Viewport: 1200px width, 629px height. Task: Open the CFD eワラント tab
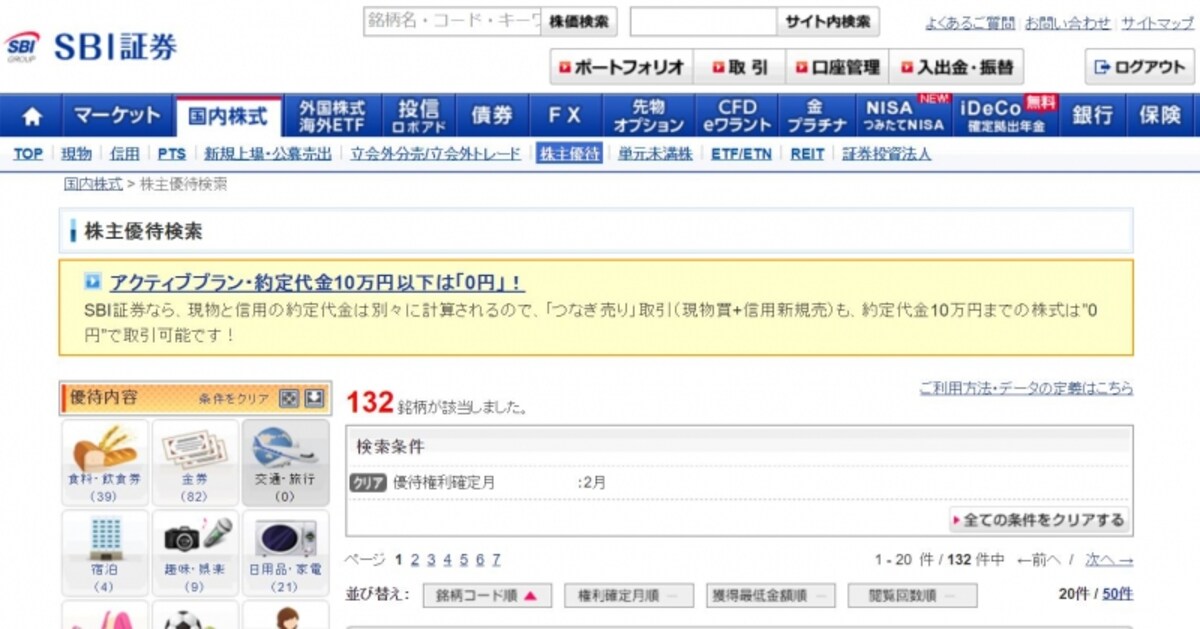tap(737, 116)
